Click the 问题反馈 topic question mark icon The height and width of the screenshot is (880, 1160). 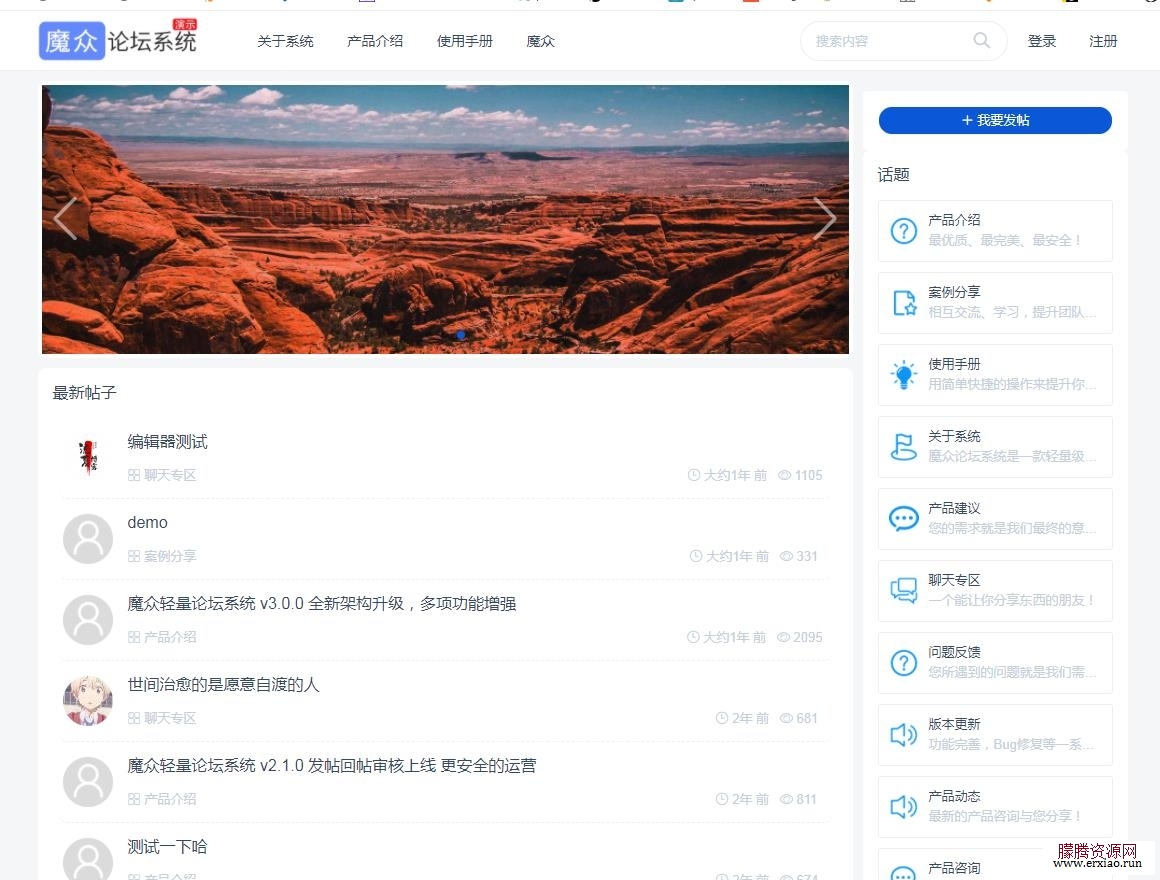tap(903, 663)
